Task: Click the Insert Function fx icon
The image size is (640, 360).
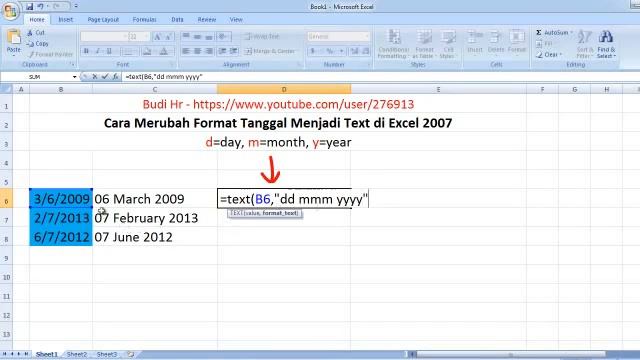Action: tap(116, 76)
